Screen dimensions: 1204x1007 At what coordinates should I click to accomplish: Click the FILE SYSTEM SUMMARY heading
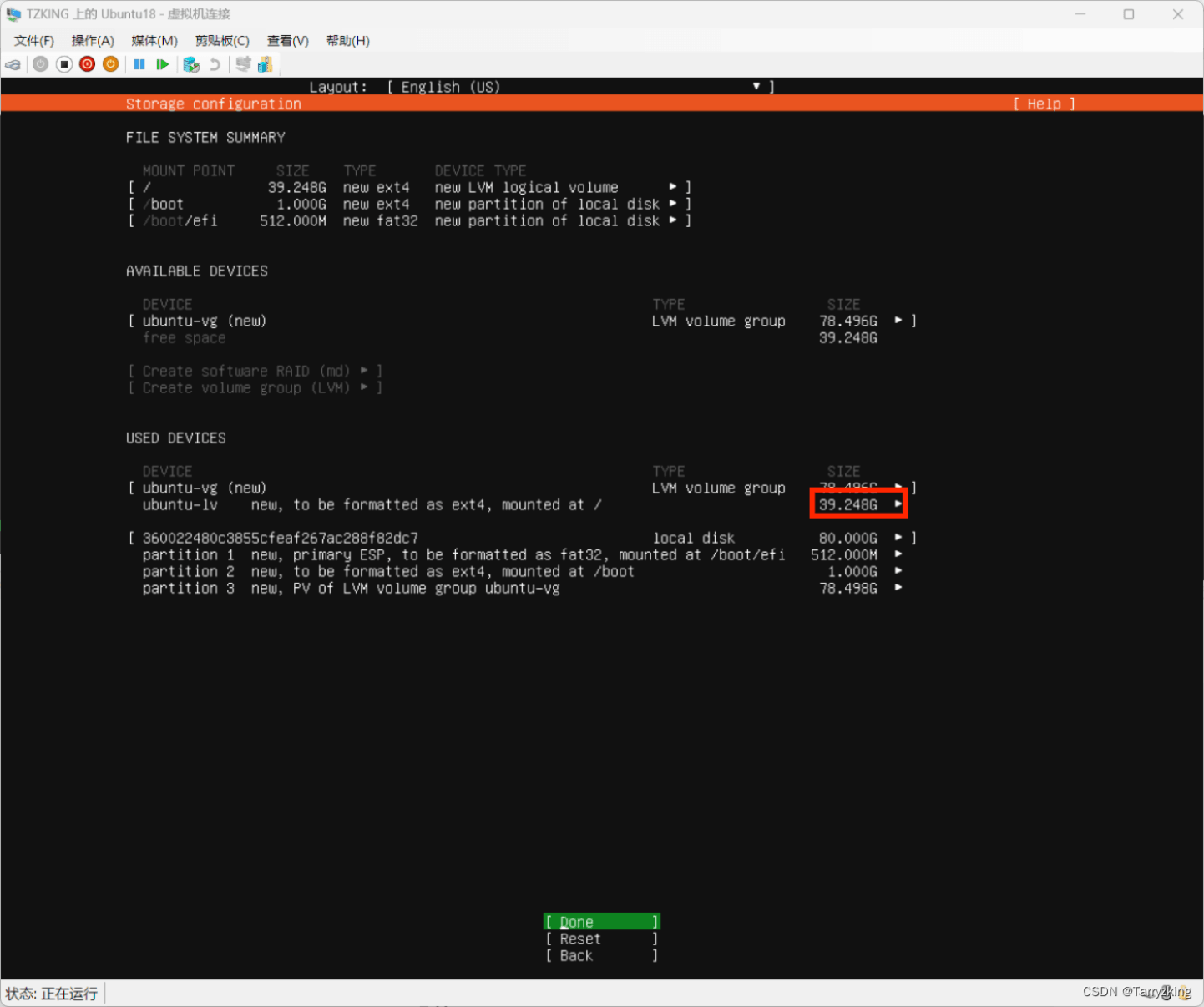205,137
